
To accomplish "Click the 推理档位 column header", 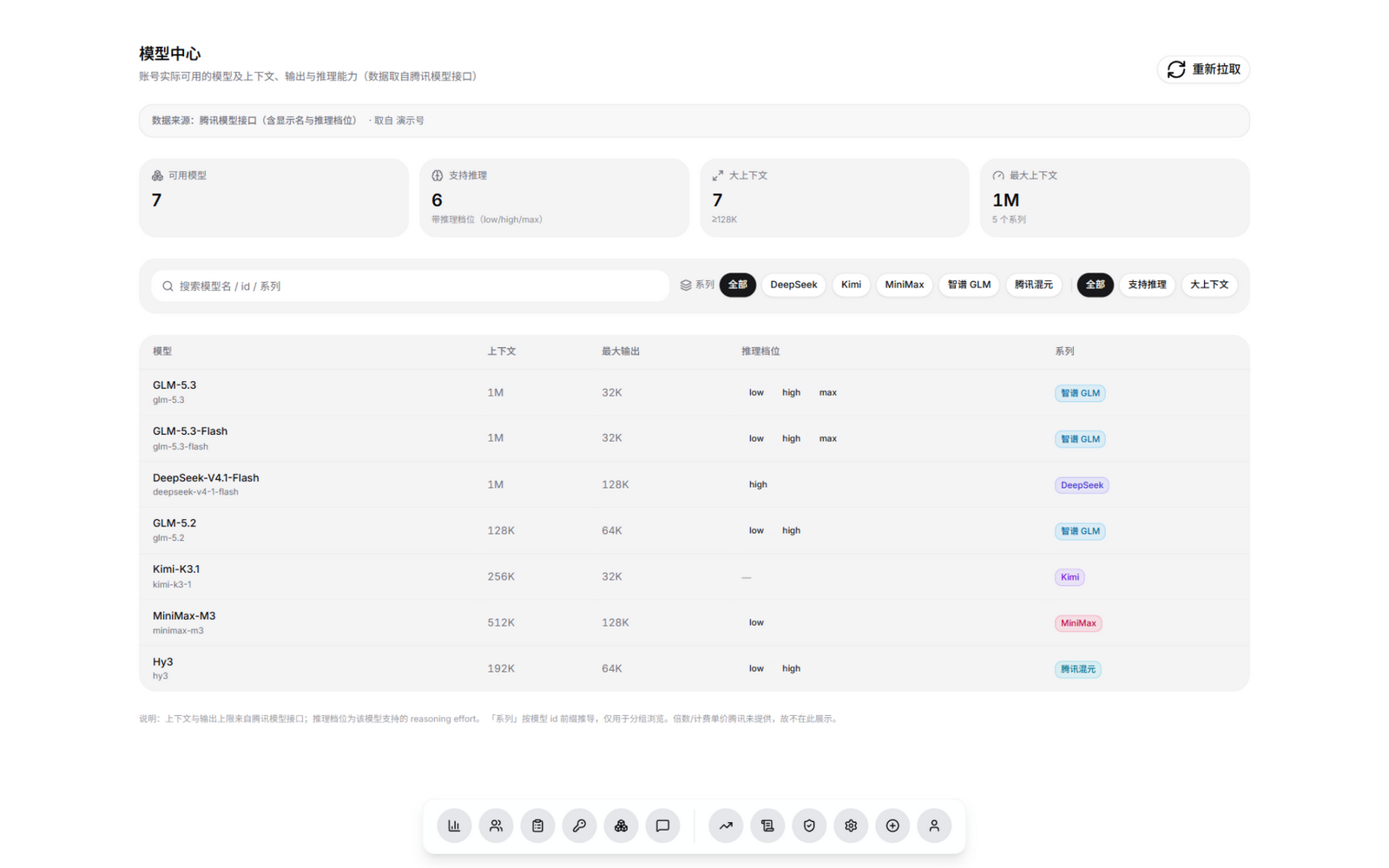I will tap(760, 352).
